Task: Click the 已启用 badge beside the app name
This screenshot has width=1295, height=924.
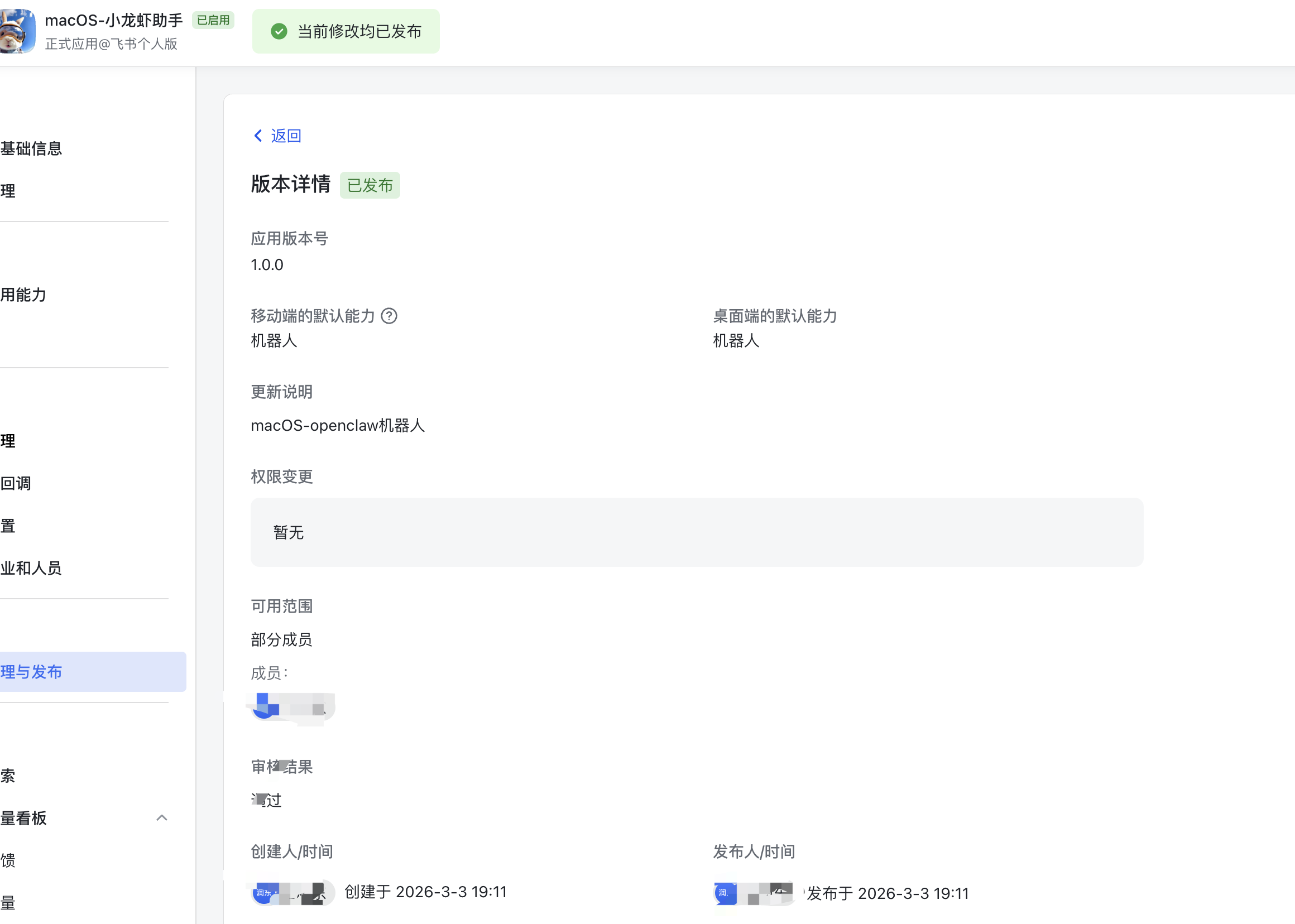Action: [213, 20]
